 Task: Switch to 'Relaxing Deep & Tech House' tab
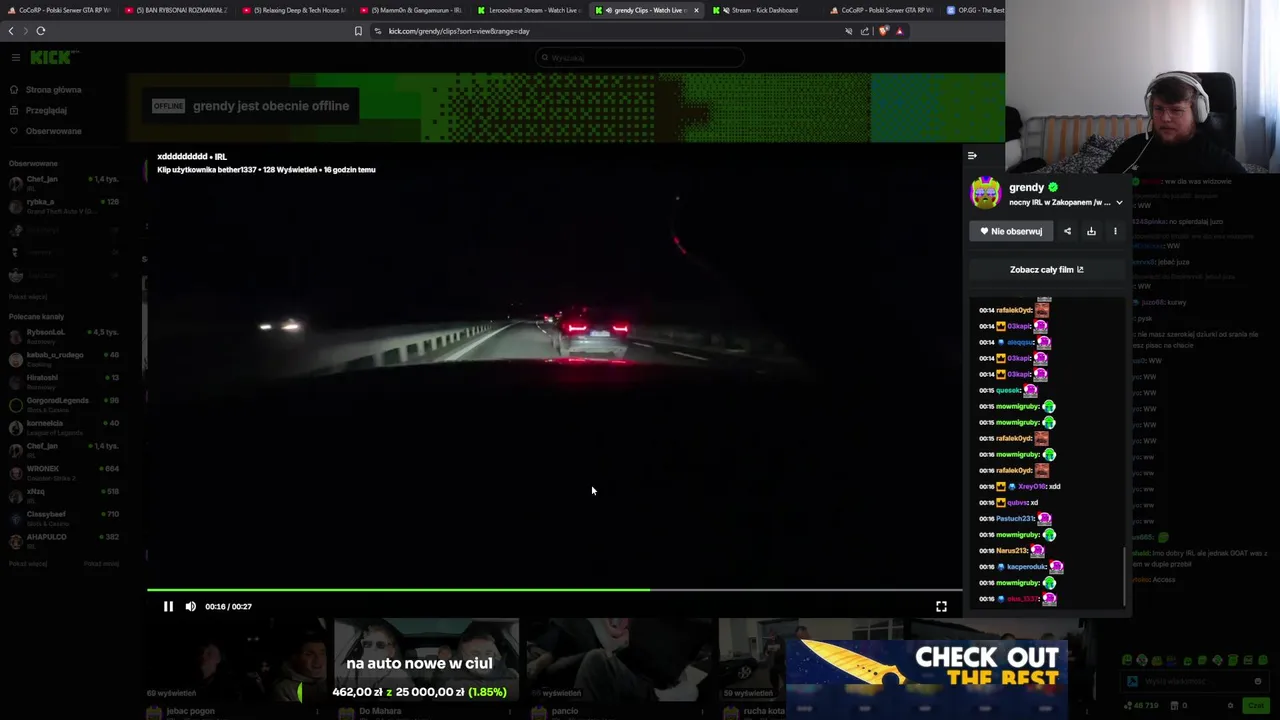pyautogui.click(x=294, y=10)
